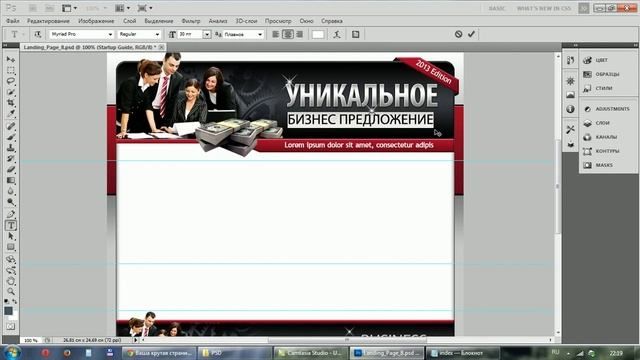Center the text alignment

tap(288, 34)
